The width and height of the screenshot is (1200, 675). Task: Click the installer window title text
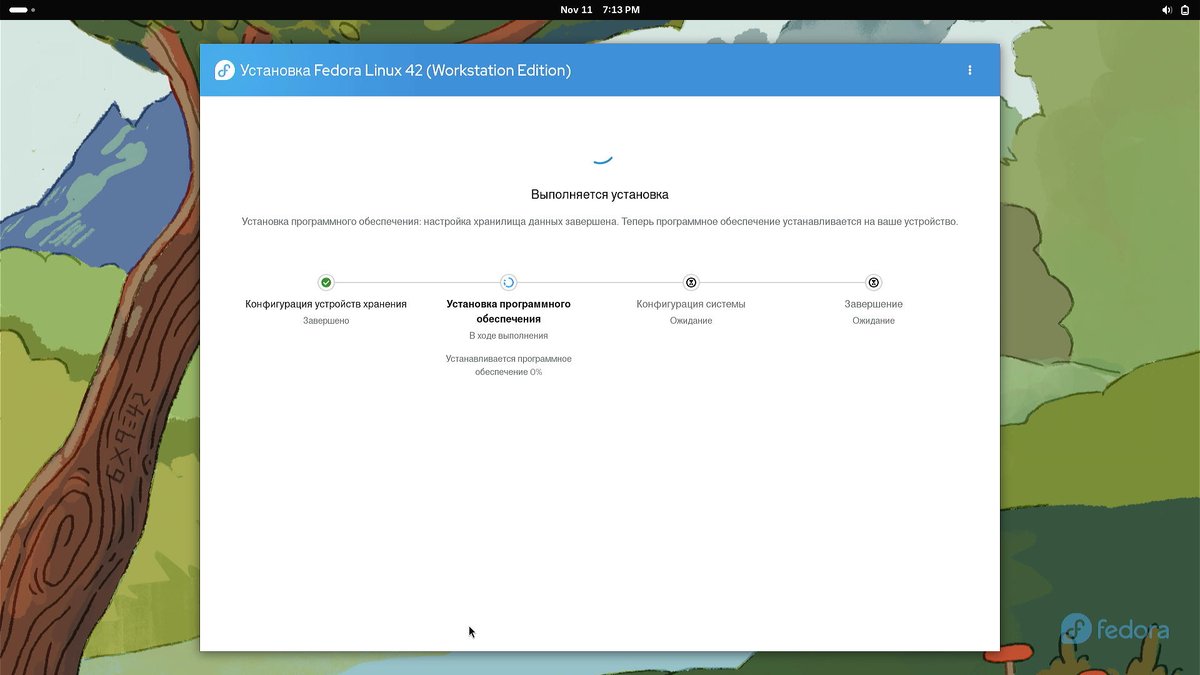(406, 71)
